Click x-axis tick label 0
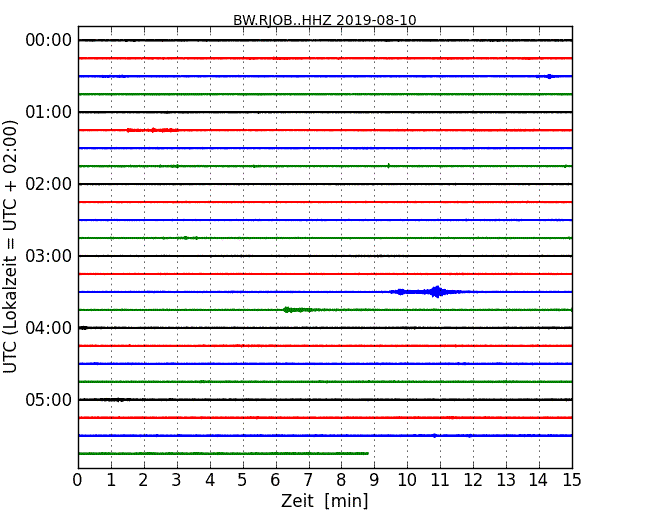Image resolution: width=650 pixels, height=520 pixels. click(x=78, y=480)
